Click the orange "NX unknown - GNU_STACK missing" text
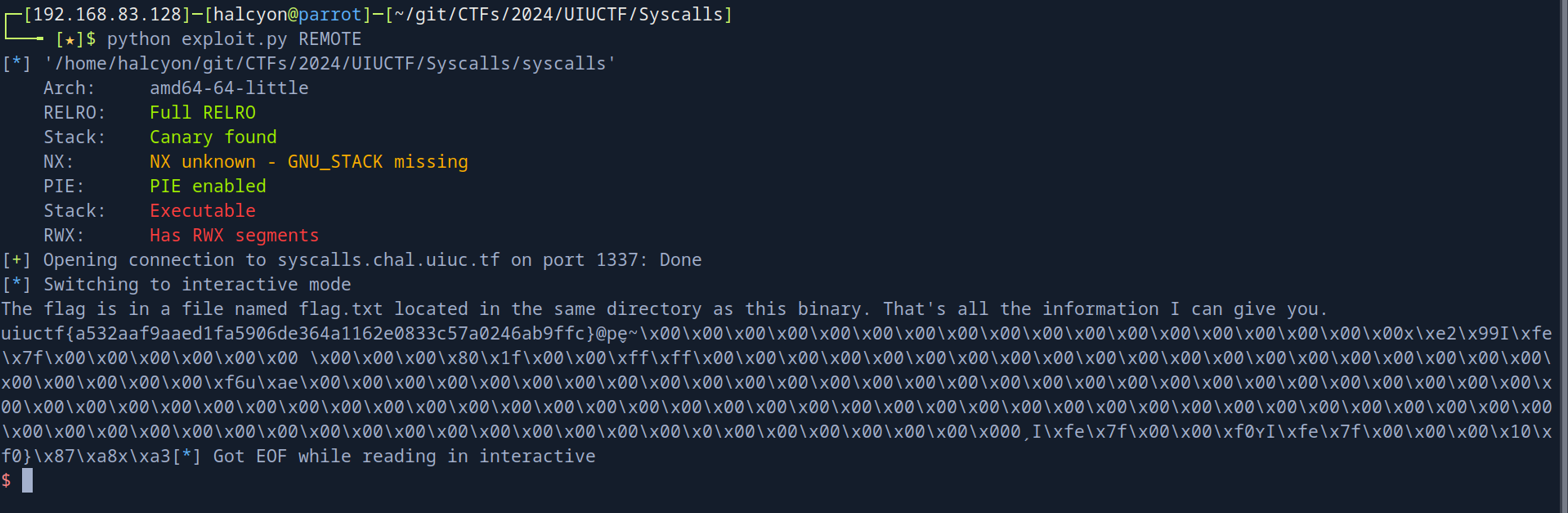 [x=309, y=162]
